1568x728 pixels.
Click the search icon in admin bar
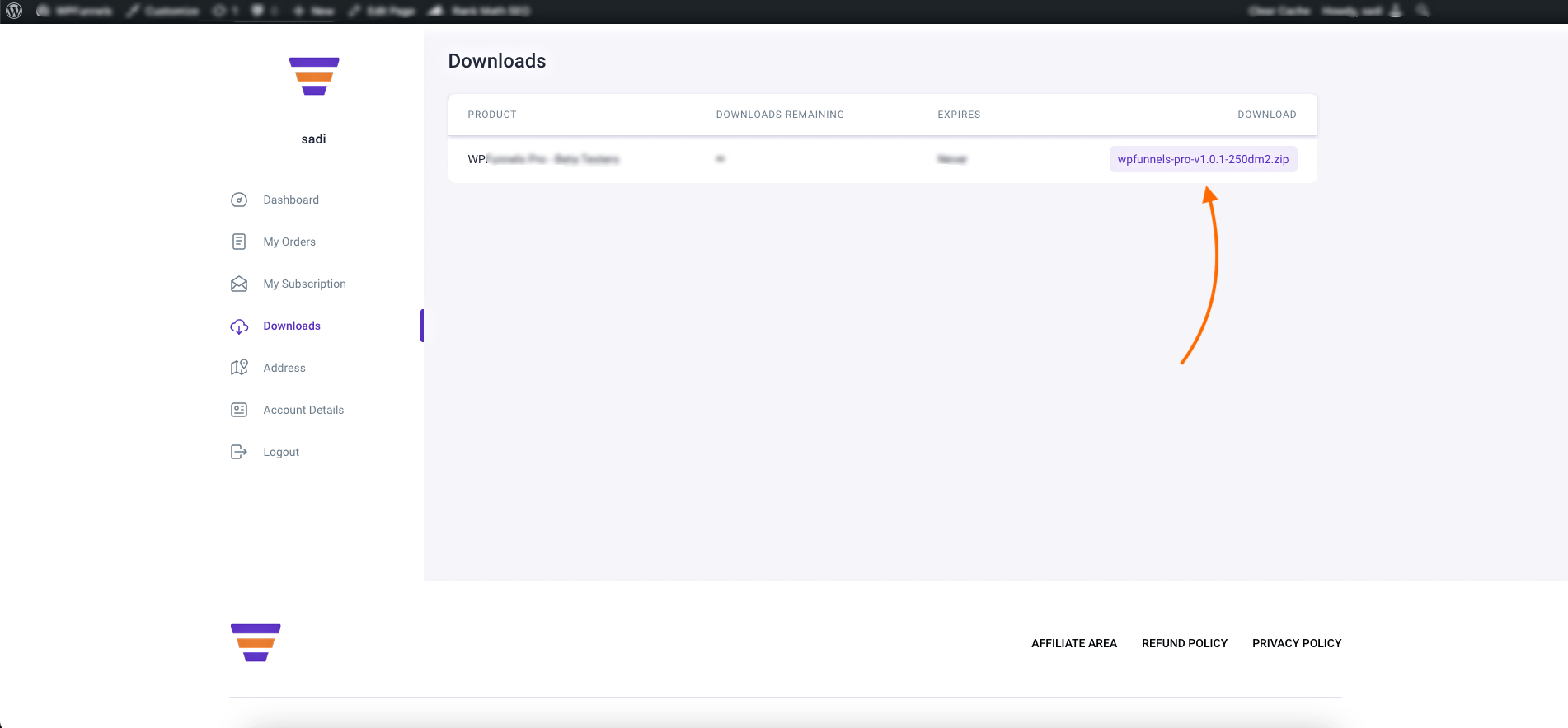(x=1423, y=11)
